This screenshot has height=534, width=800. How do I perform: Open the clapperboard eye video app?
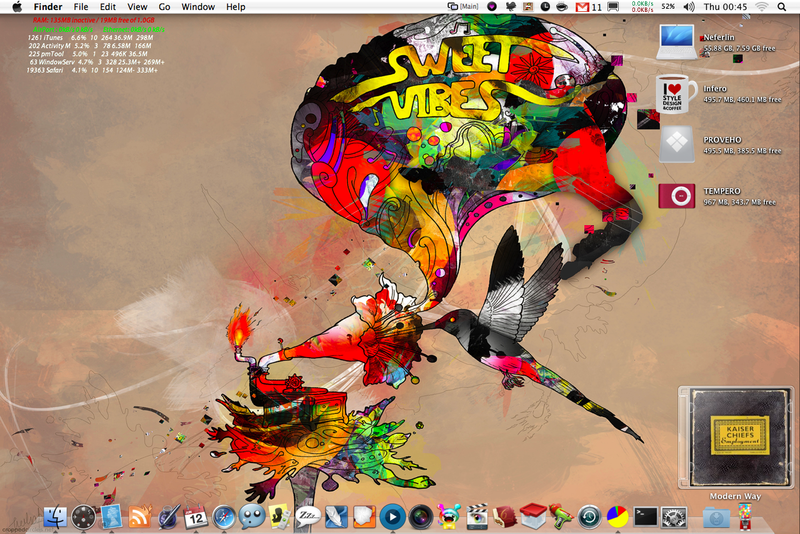click(x=477, y=517)
